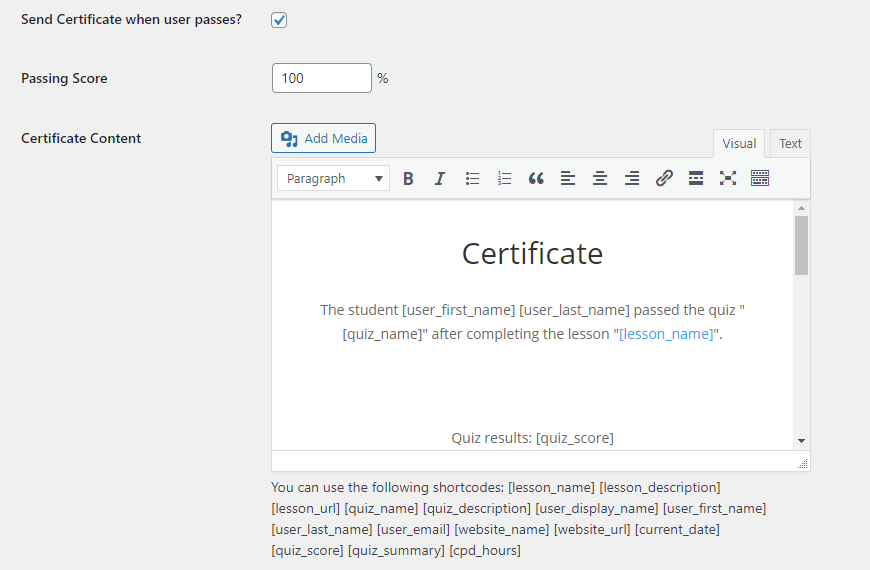This screenshot has width=870, height=570.
Task: Toggle bold formatting in editor toolbar
Action: [408, 179]
